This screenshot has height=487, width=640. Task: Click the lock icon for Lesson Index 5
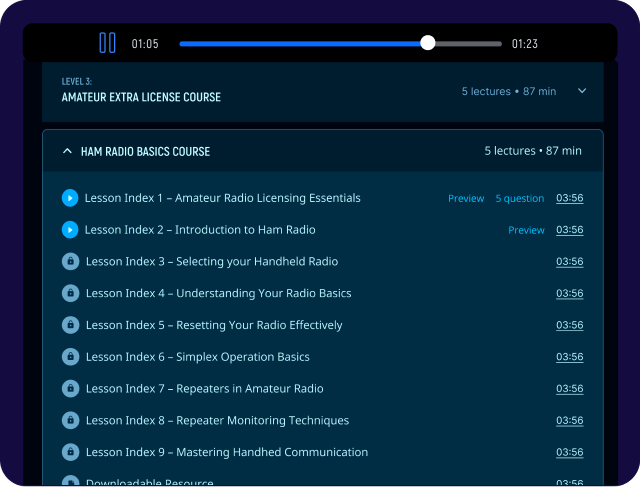70,325
